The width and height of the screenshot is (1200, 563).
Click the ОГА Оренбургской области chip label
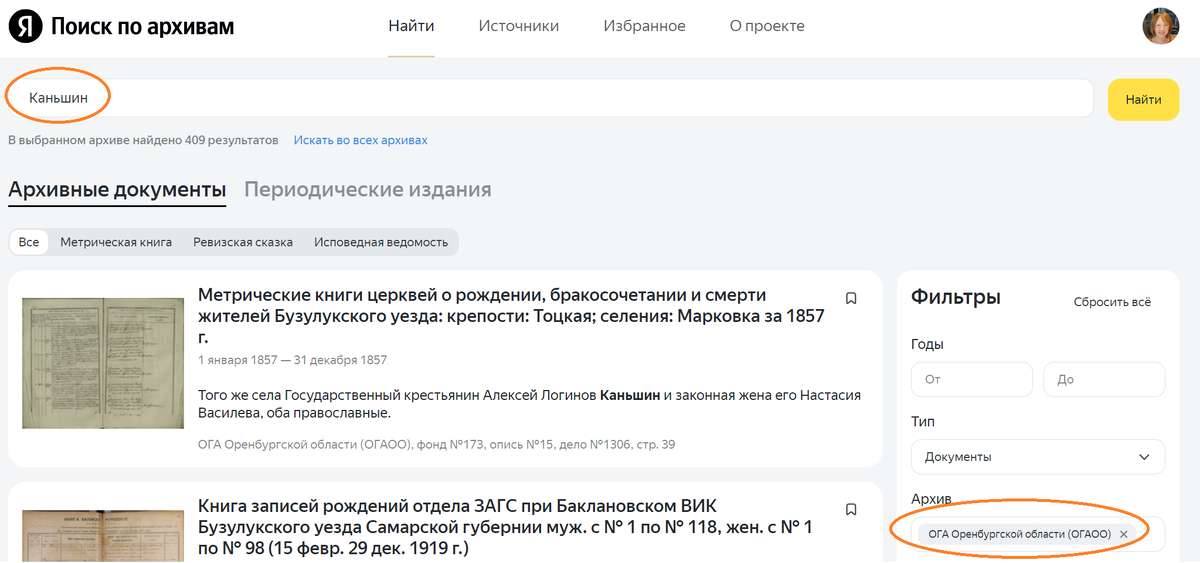(x=1020, y=534)
